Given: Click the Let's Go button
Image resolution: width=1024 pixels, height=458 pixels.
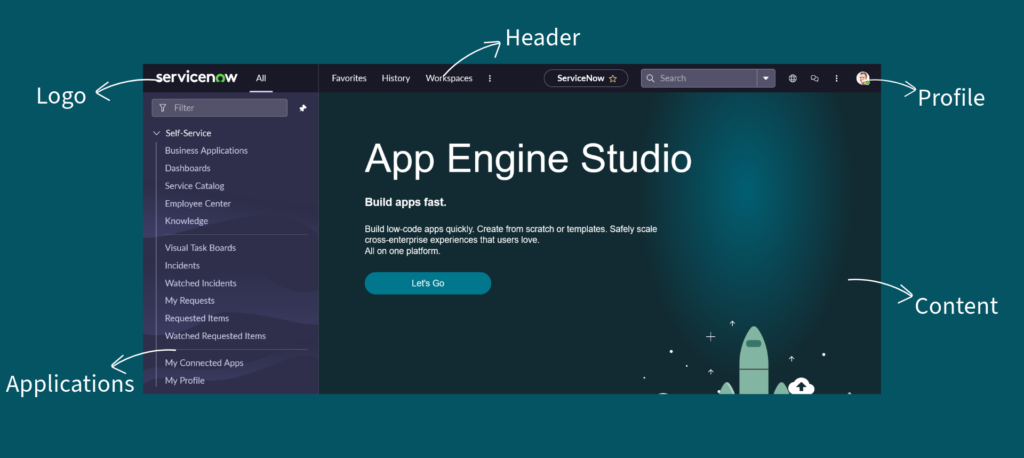Looking at the screenshot, I should click(428, 284).
